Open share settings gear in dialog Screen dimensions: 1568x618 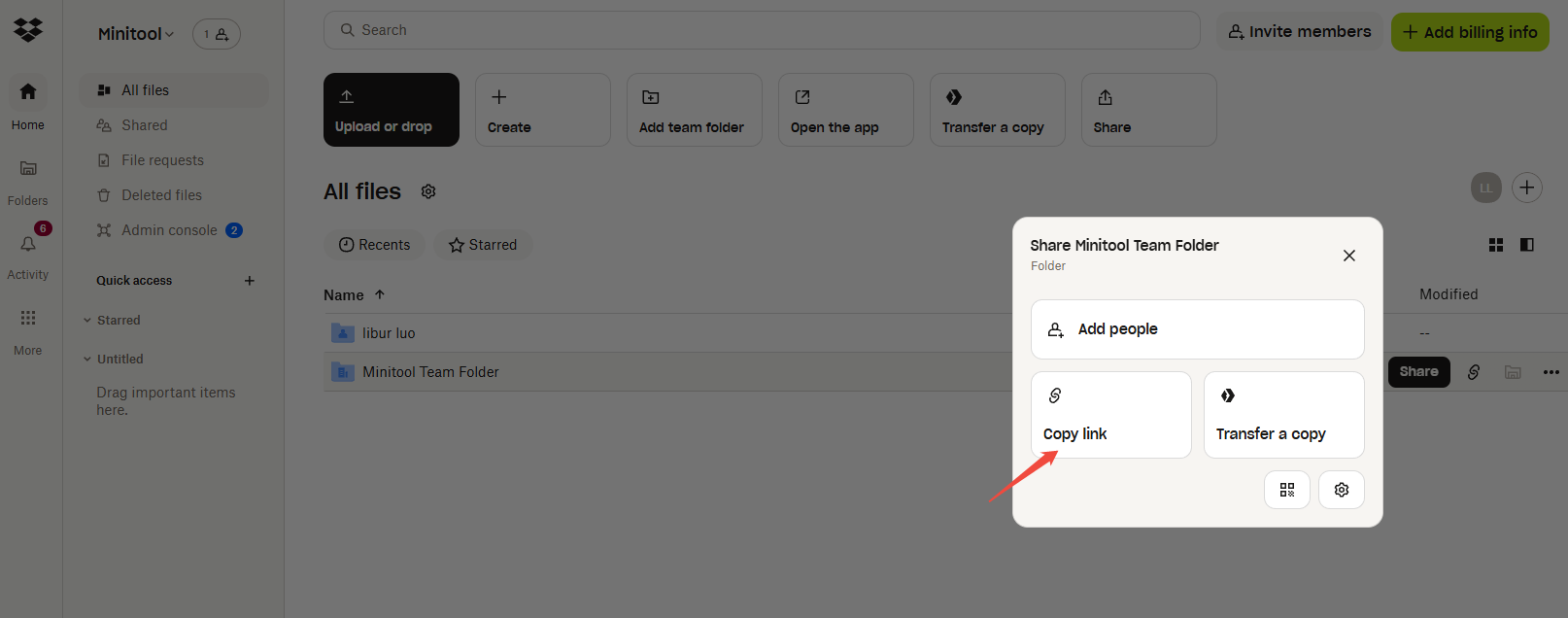coord(1342,490)
